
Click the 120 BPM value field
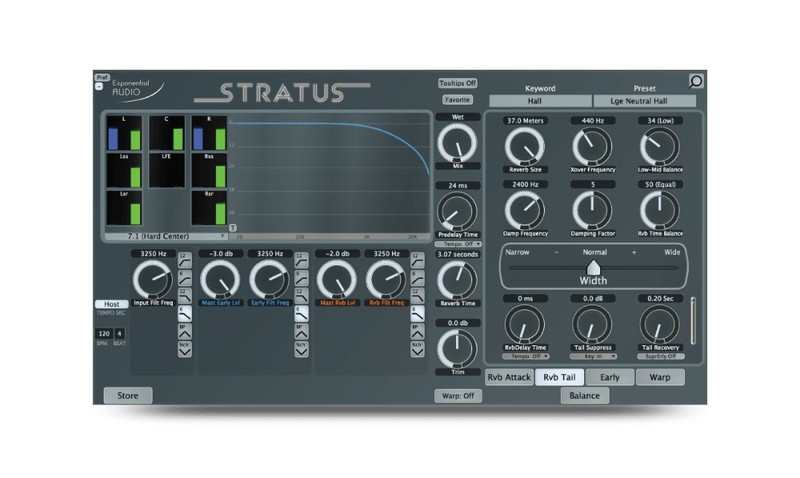click(104, 334)
